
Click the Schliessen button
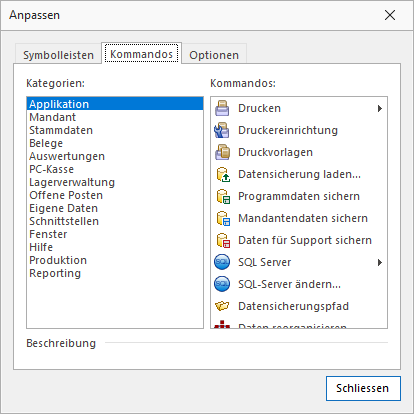pyautogui.click(x=363, y=388)
